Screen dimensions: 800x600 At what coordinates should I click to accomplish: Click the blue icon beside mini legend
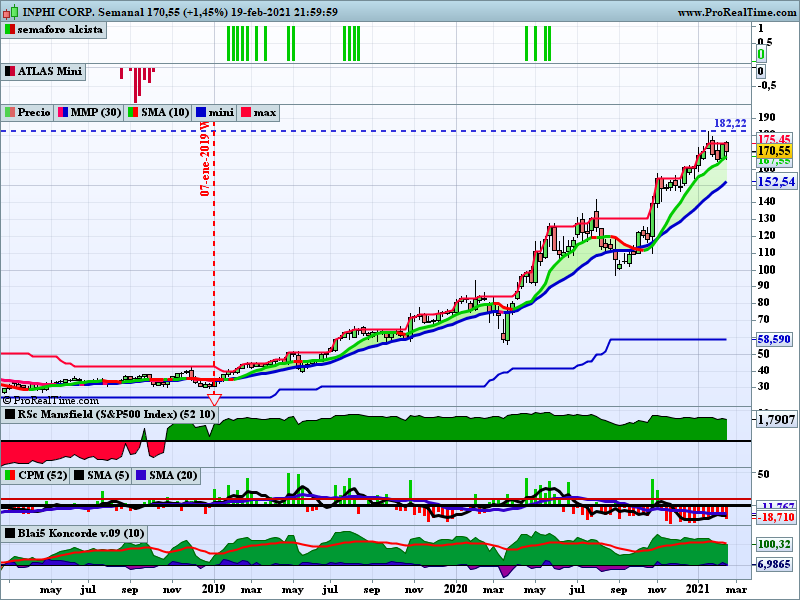[201, 112]
